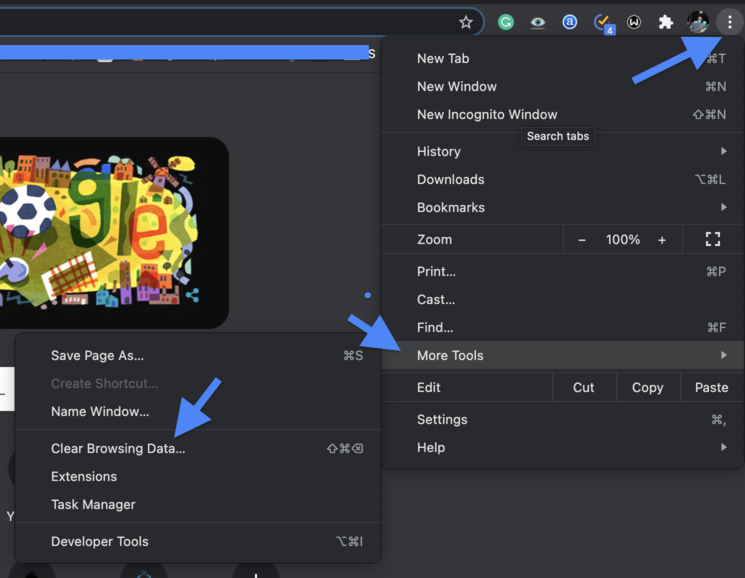The image size is (745, 578).
Task: Enter fullscreen mode from the Zoom row
Action: pyautogui.click(x=713, y=239)
